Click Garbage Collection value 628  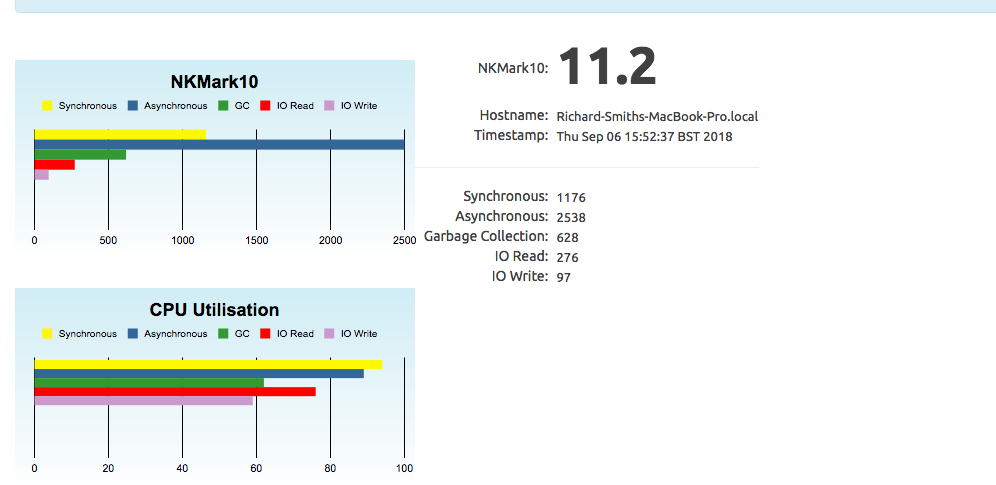pos(568,237)
